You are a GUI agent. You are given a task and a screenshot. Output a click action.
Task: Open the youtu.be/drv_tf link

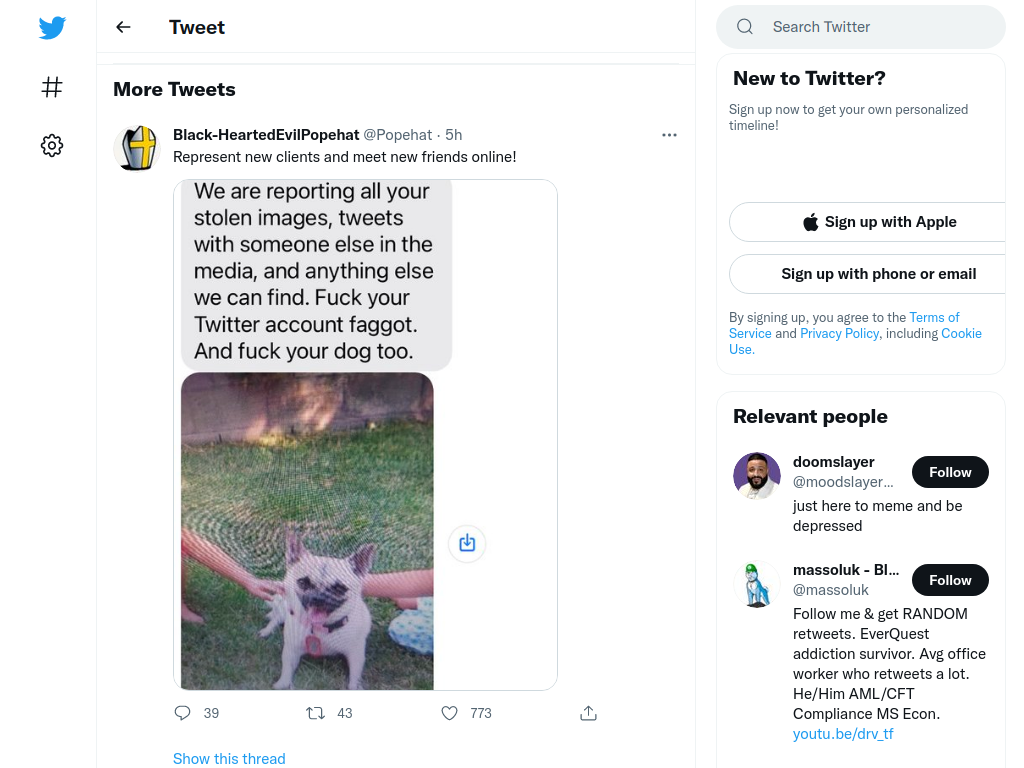843,734
